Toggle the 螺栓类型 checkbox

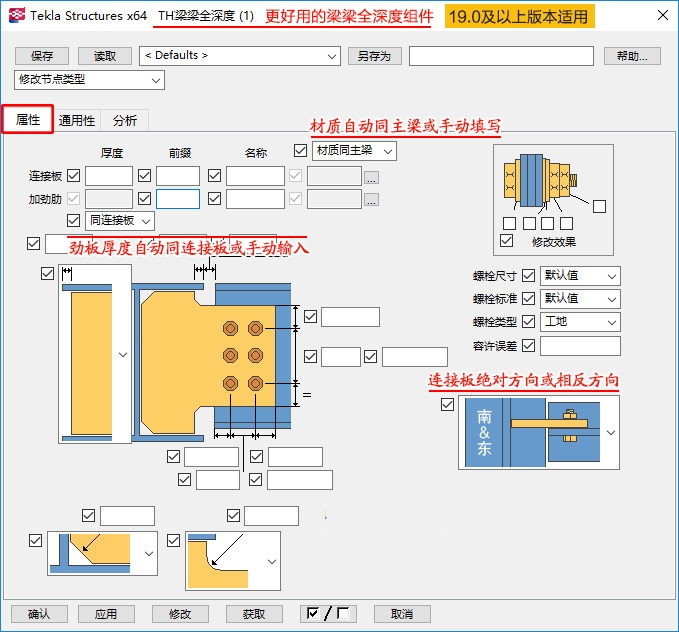click(x=528, y=321)
